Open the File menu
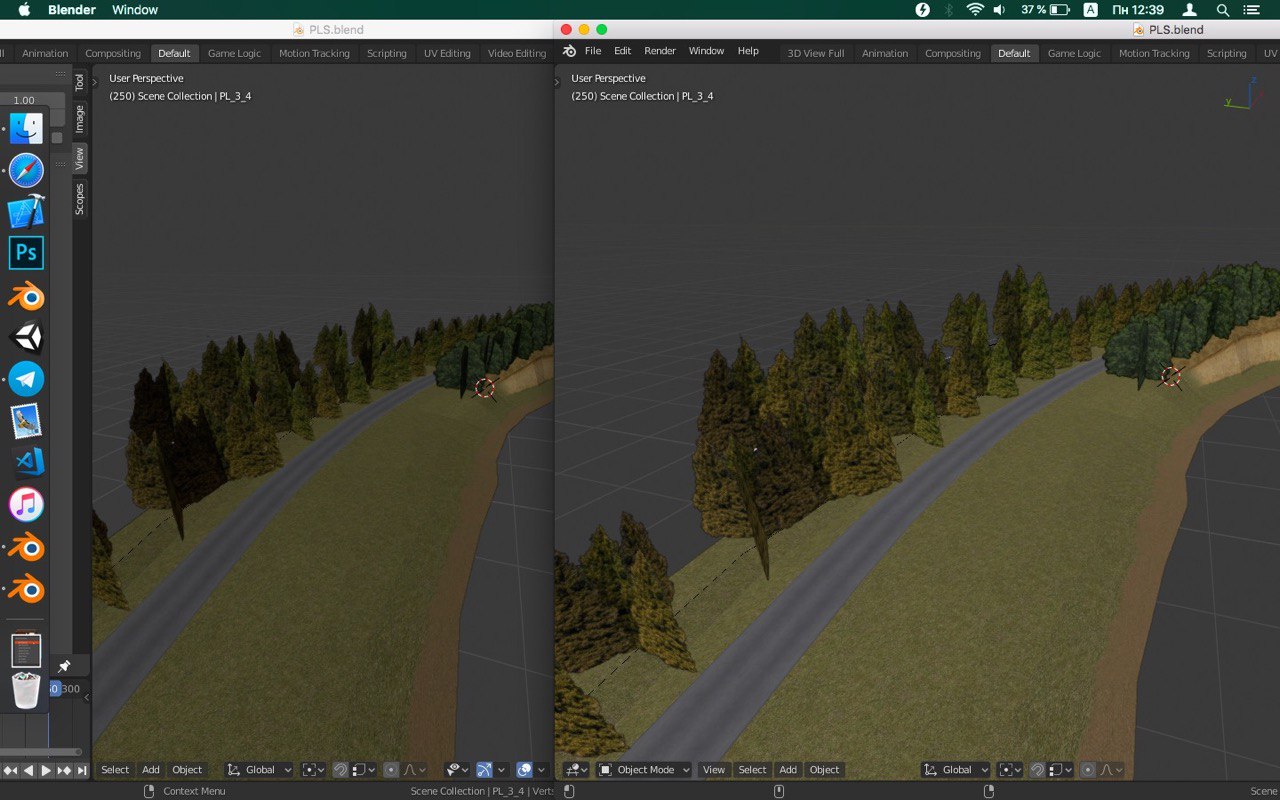The image size is (1280, 800). (593, 51)
